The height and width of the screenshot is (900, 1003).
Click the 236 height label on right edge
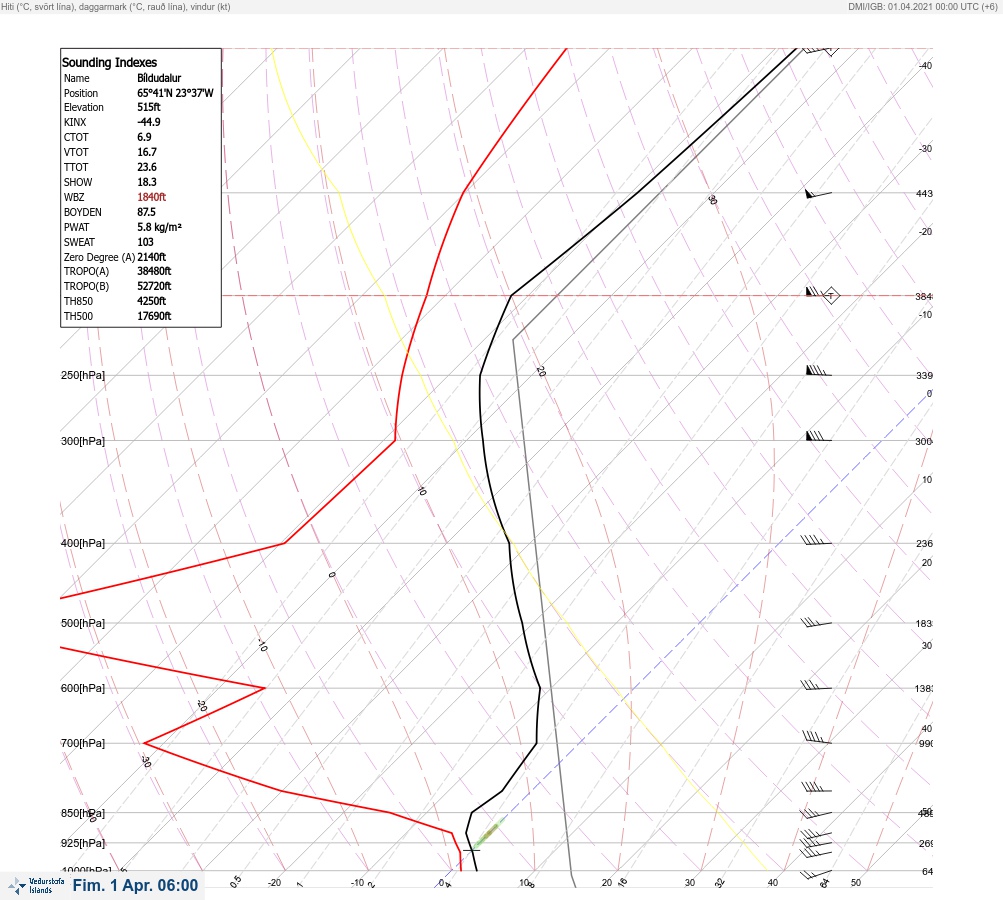(924, 543)
